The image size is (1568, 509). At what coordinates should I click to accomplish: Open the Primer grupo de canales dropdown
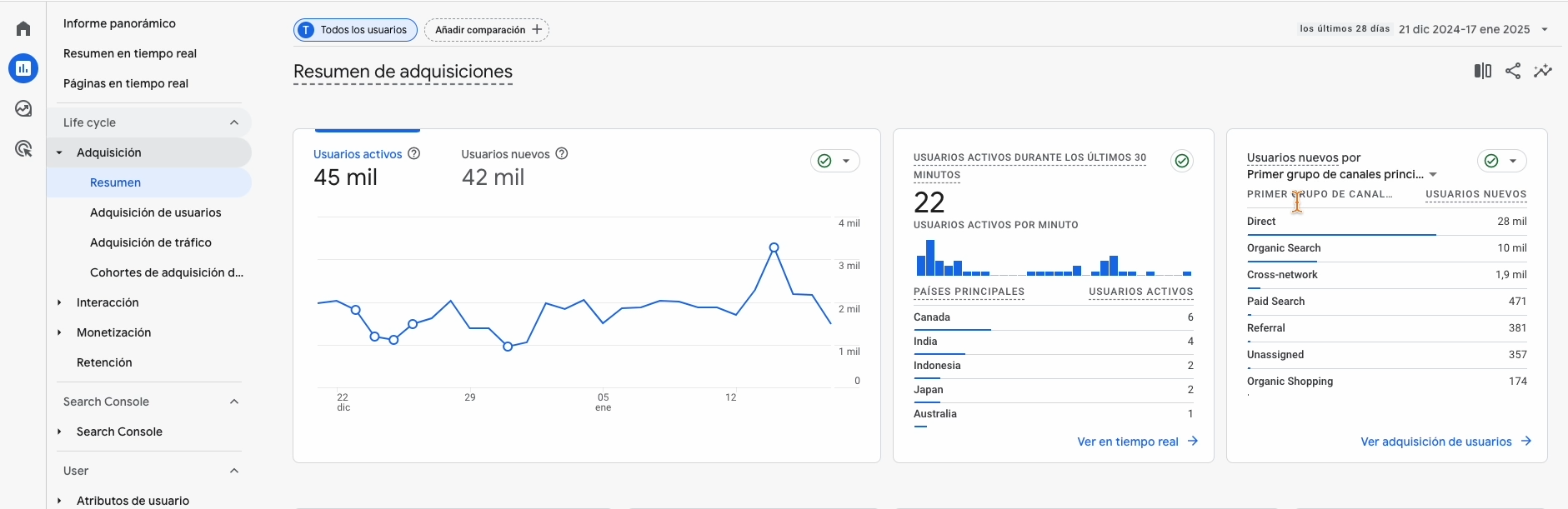coord(1433,174)
